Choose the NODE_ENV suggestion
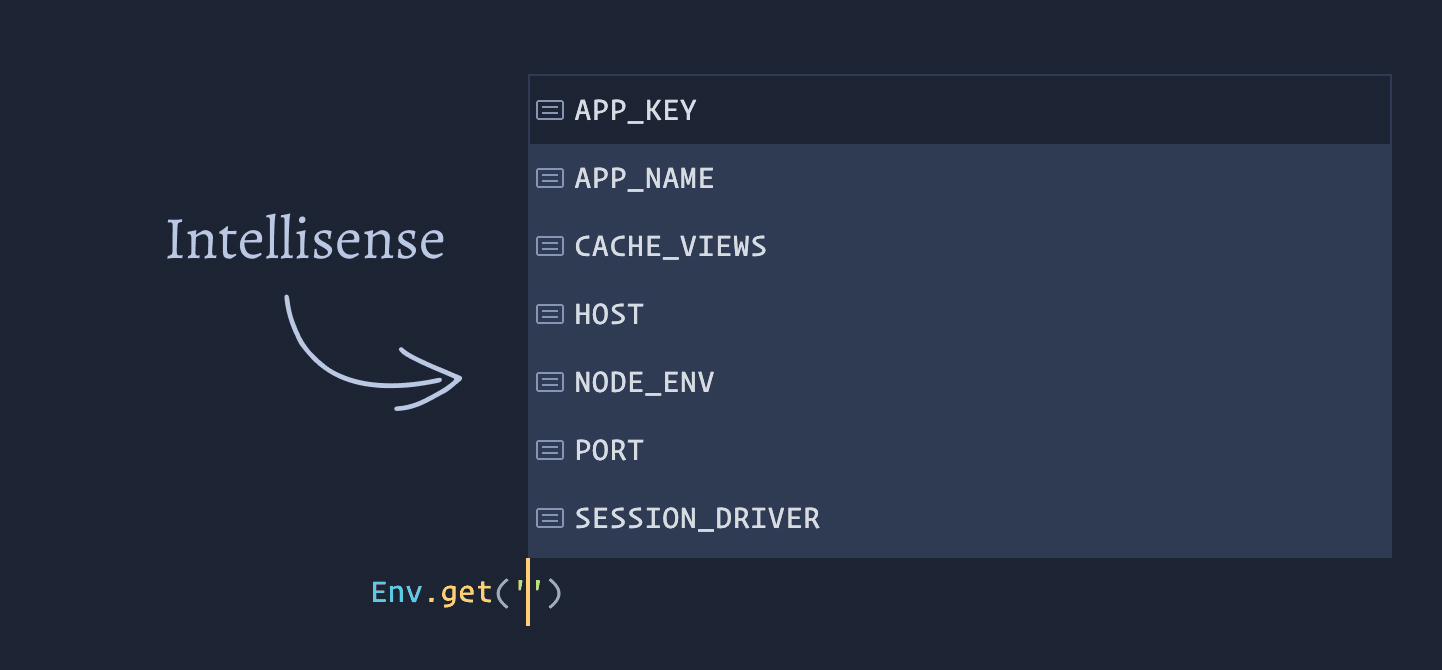This screenshot has height=670, width=1442. 644,382
